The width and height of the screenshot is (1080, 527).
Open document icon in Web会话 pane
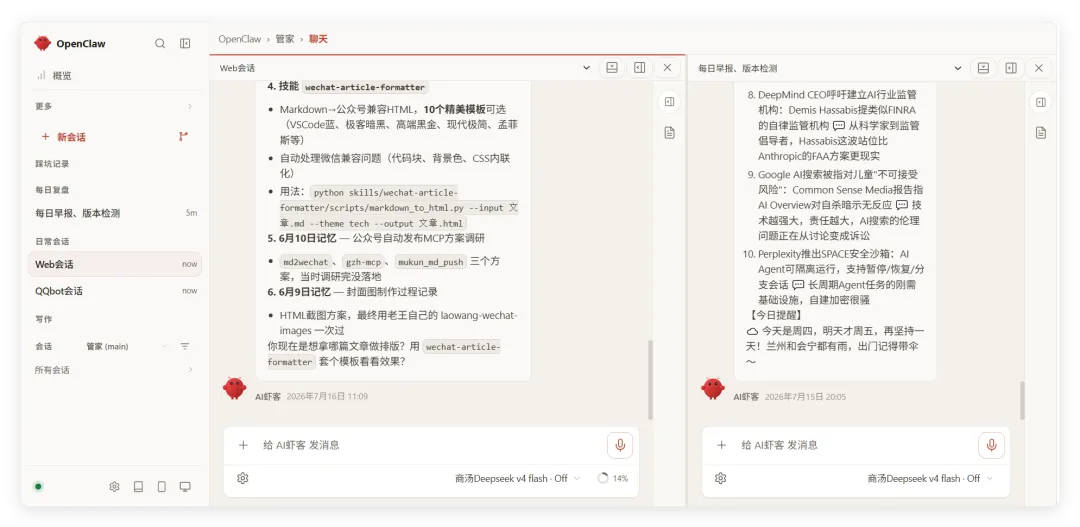coord(669,132)
